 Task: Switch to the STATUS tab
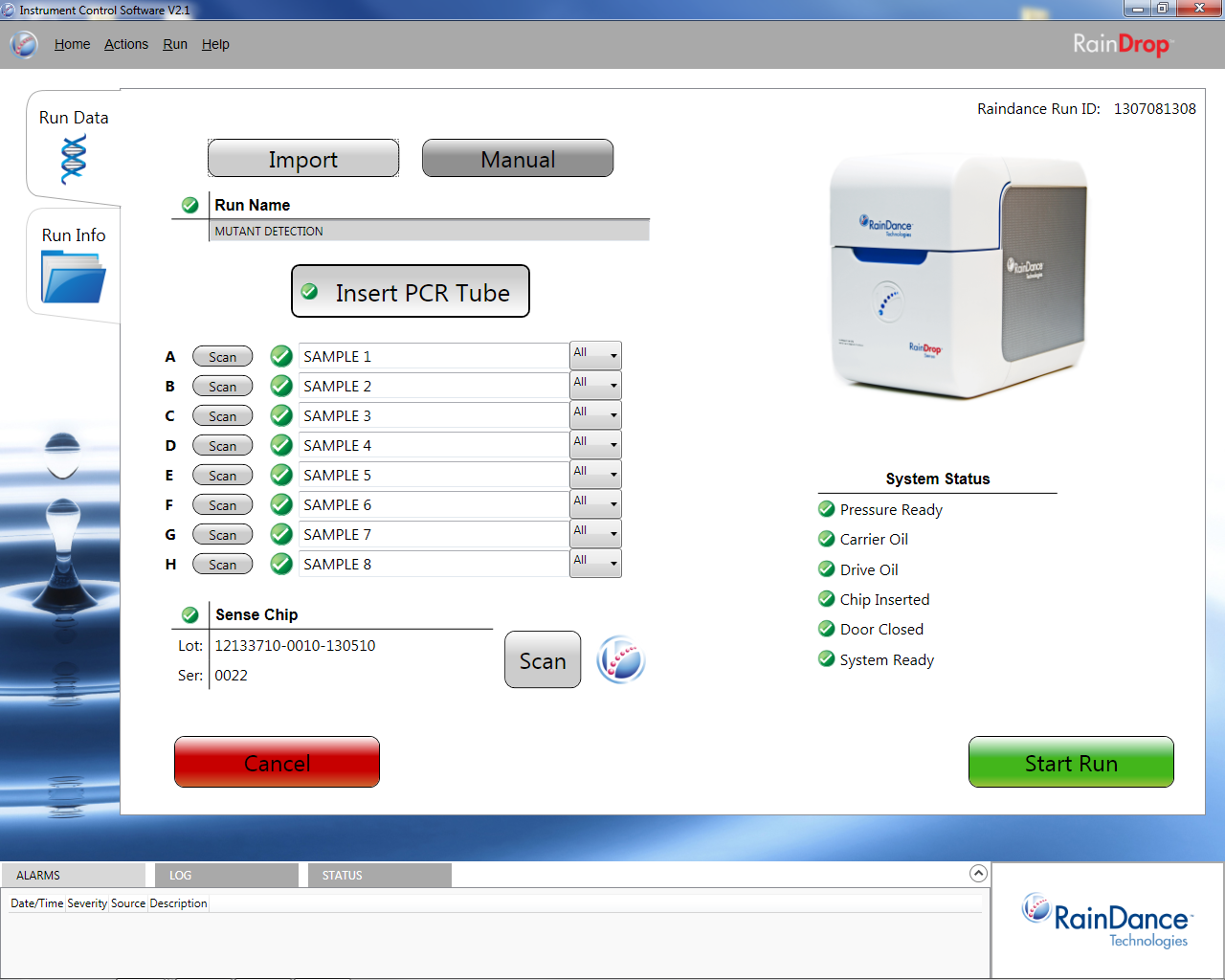[x=380, y=875]
